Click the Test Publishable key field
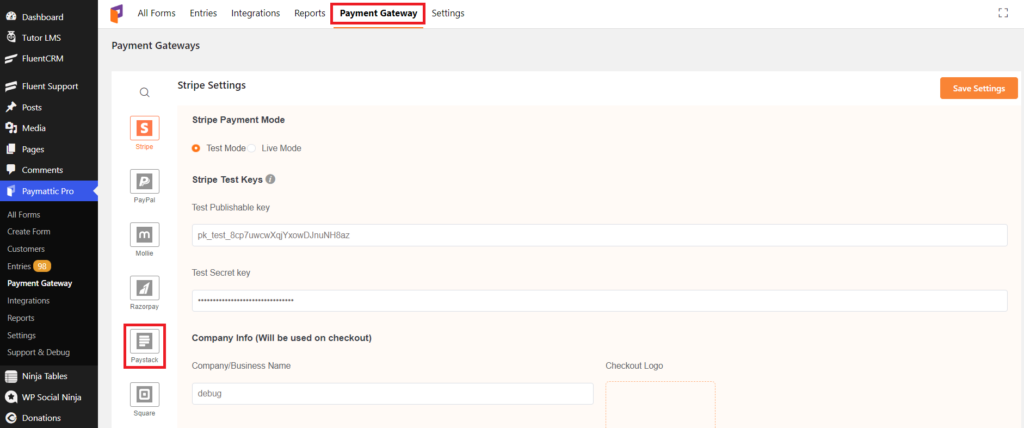 coord(600,235)
